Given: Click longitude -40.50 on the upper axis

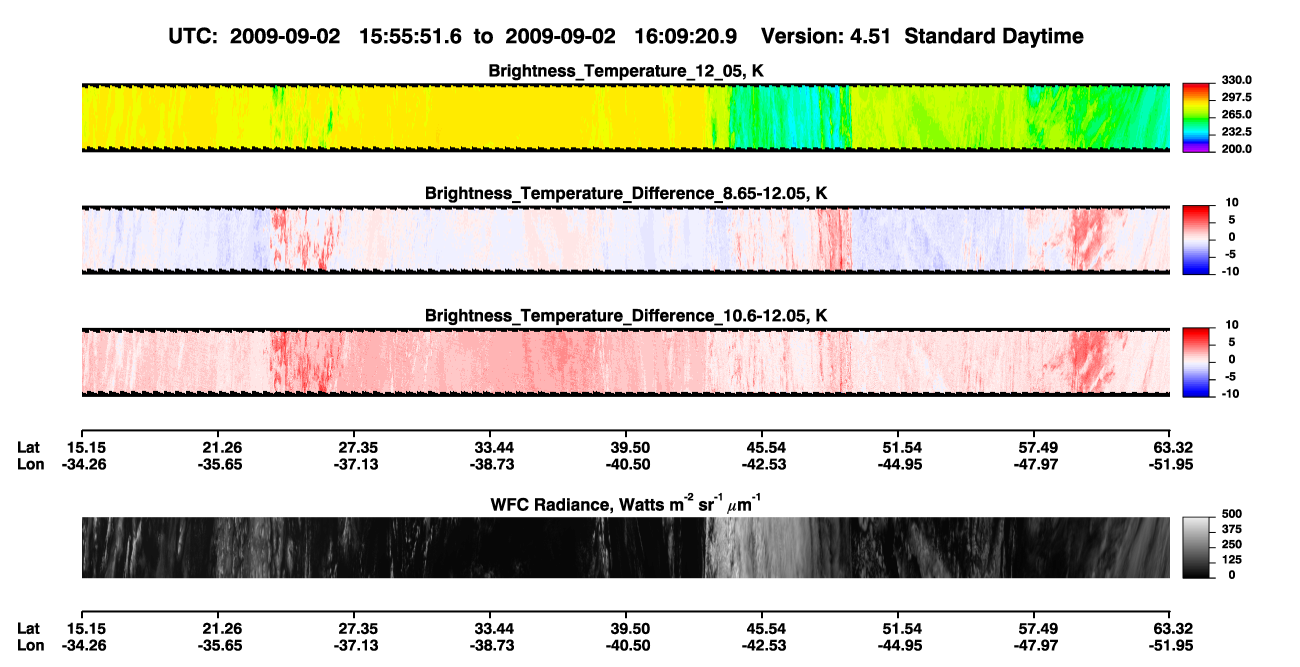Looking at the screenshot, I should (626, 464).
